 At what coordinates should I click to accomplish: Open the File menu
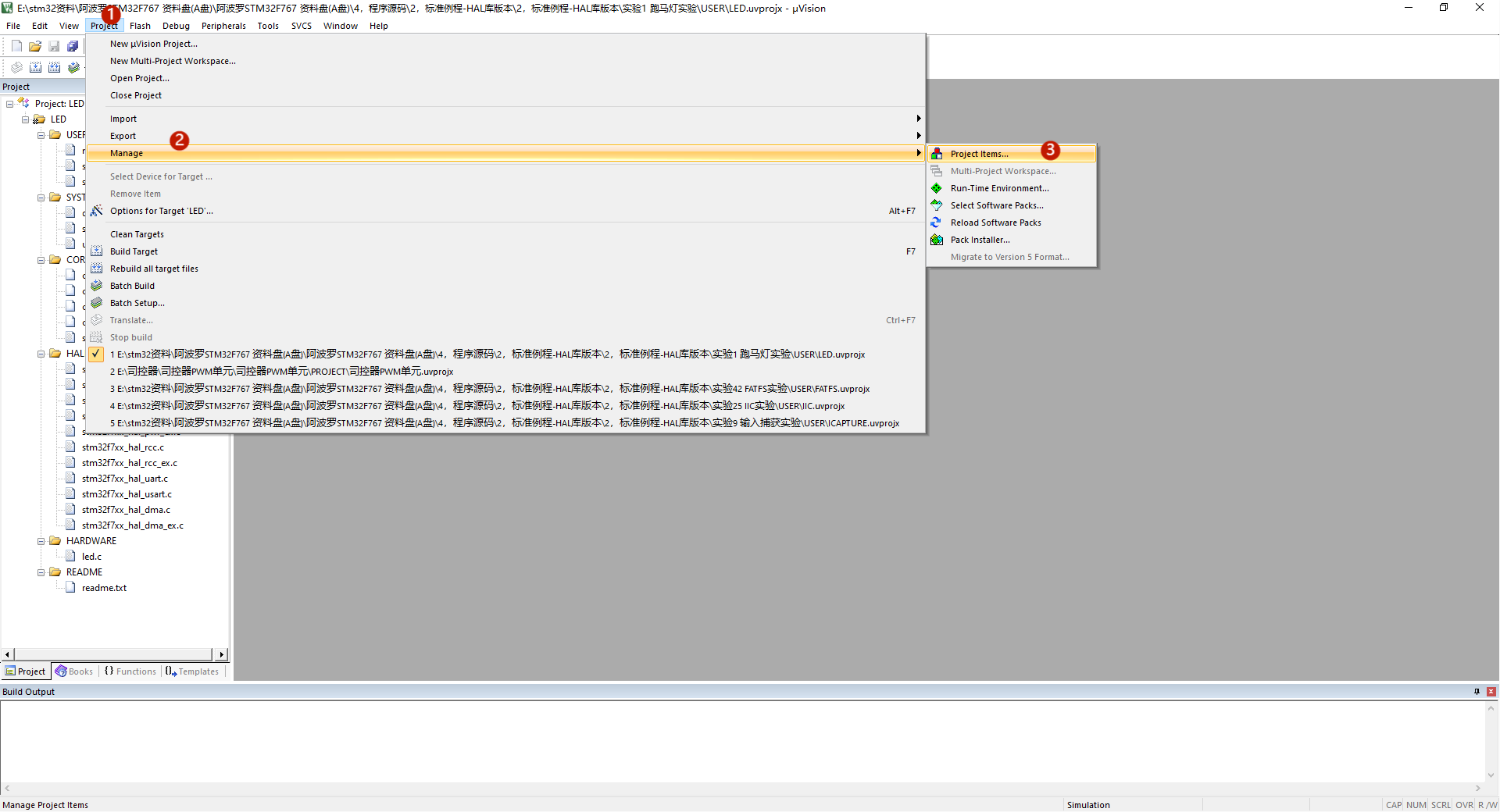click(13, 26)
